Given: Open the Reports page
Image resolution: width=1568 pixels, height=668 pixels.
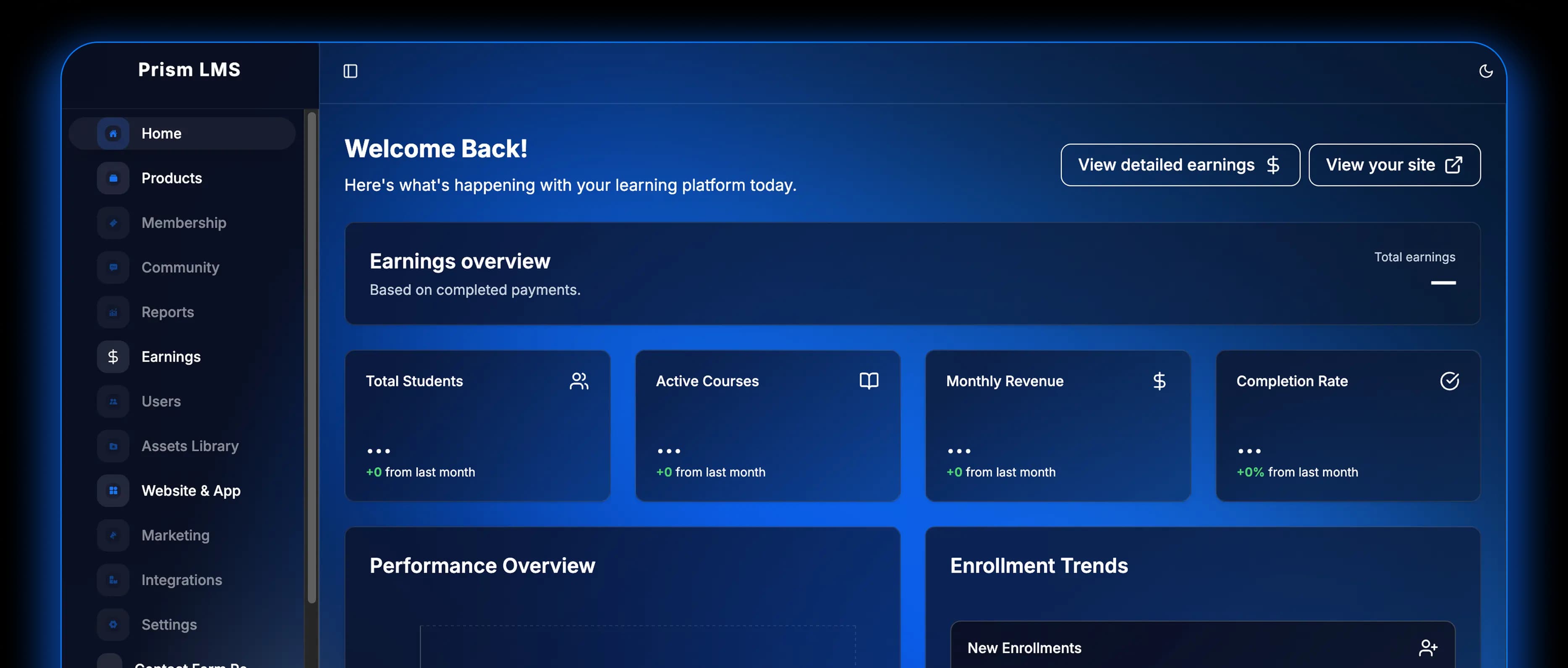Looking at the screenshot, I should tap(182, 312).
